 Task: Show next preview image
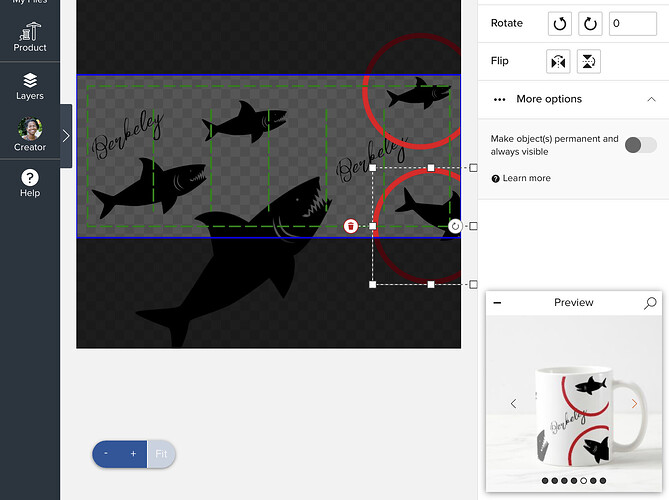click(634, 404)
